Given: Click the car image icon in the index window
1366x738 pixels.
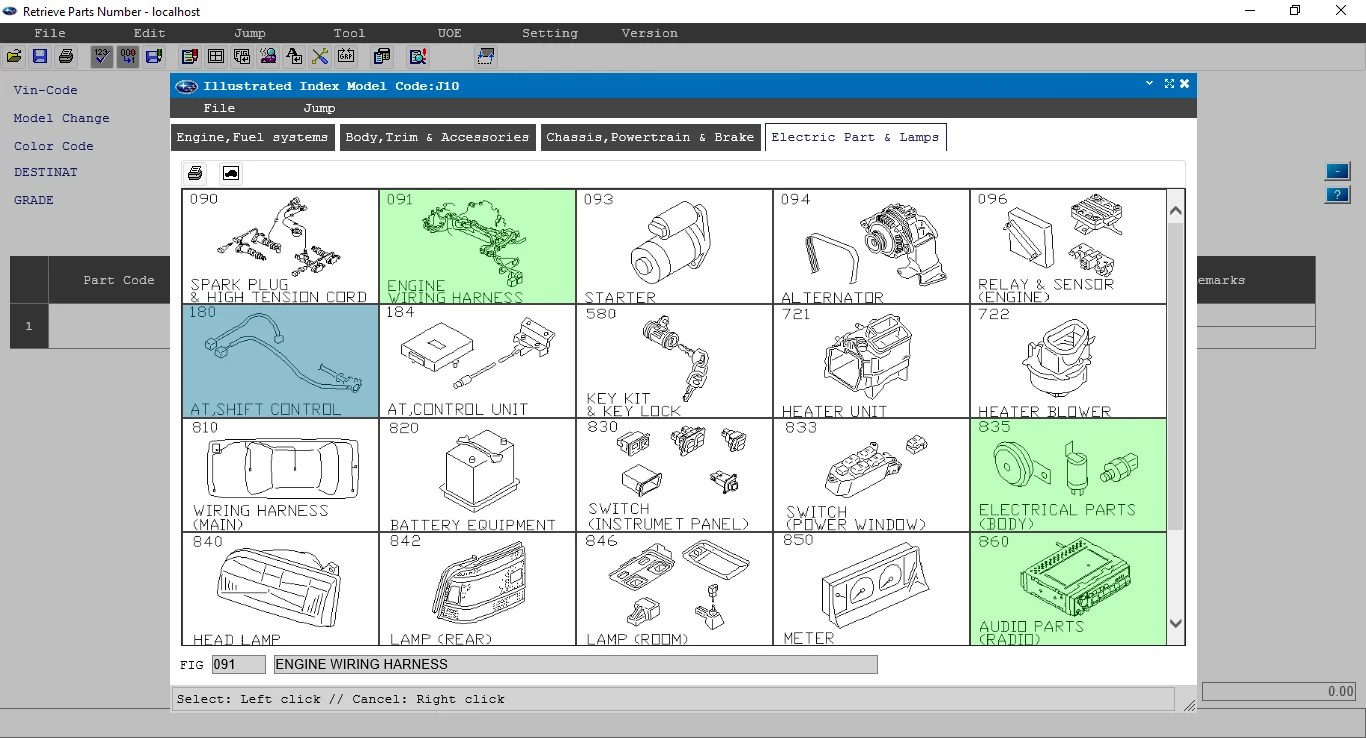Looking at the screenshot, I should (x=230, y=172).
